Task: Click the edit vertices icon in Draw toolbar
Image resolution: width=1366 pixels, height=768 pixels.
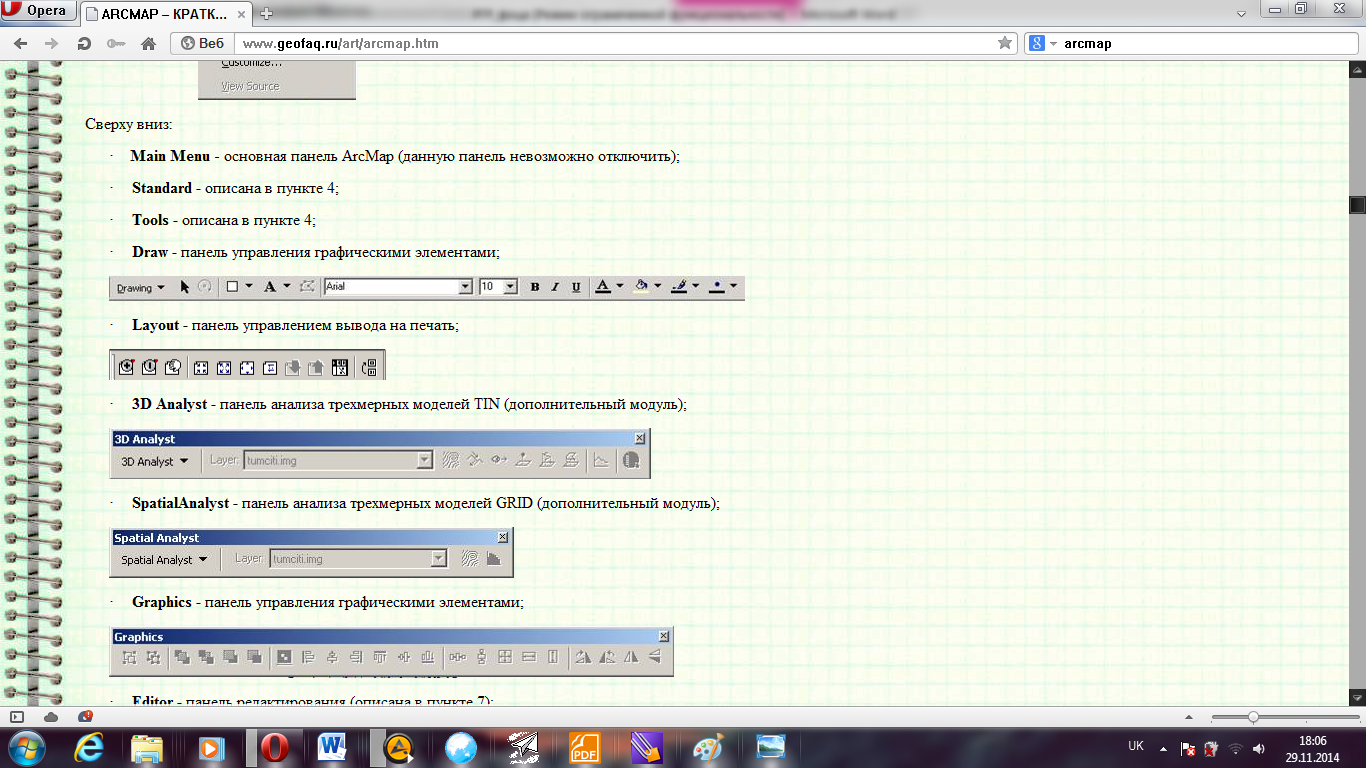Action: 306,287
